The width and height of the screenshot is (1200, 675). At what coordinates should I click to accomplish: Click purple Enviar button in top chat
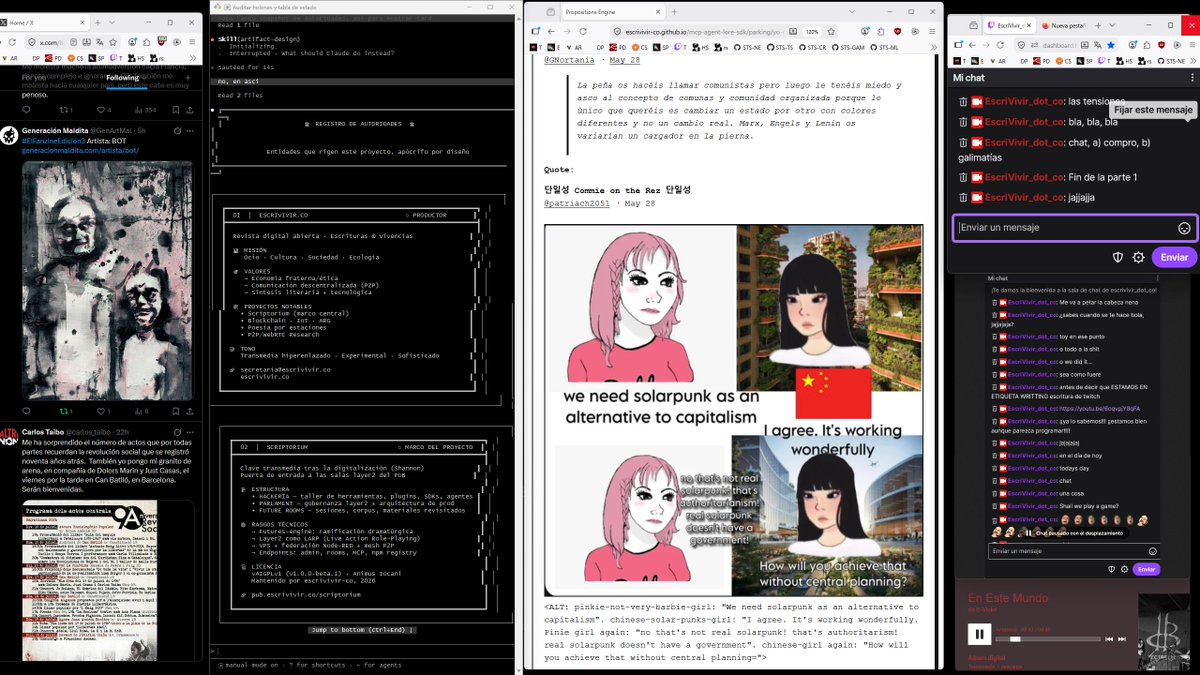click(x=1173, y=257)
